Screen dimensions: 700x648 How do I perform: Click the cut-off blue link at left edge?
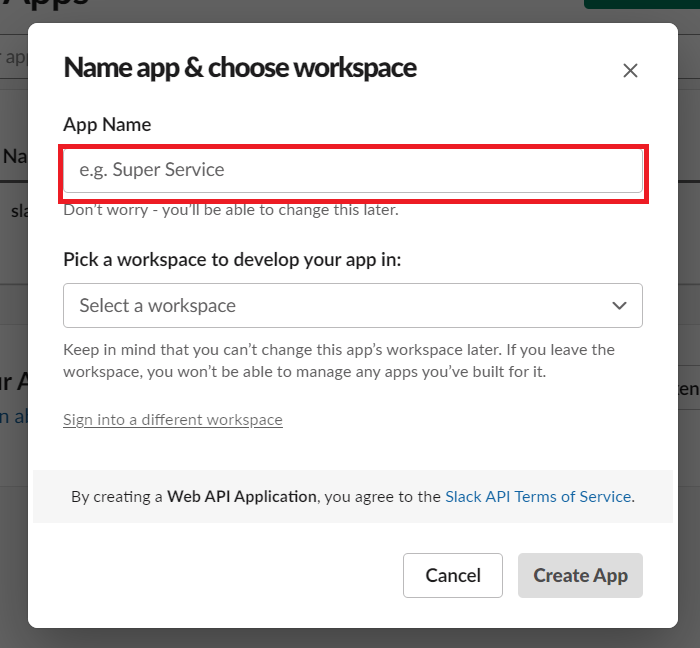6,418
